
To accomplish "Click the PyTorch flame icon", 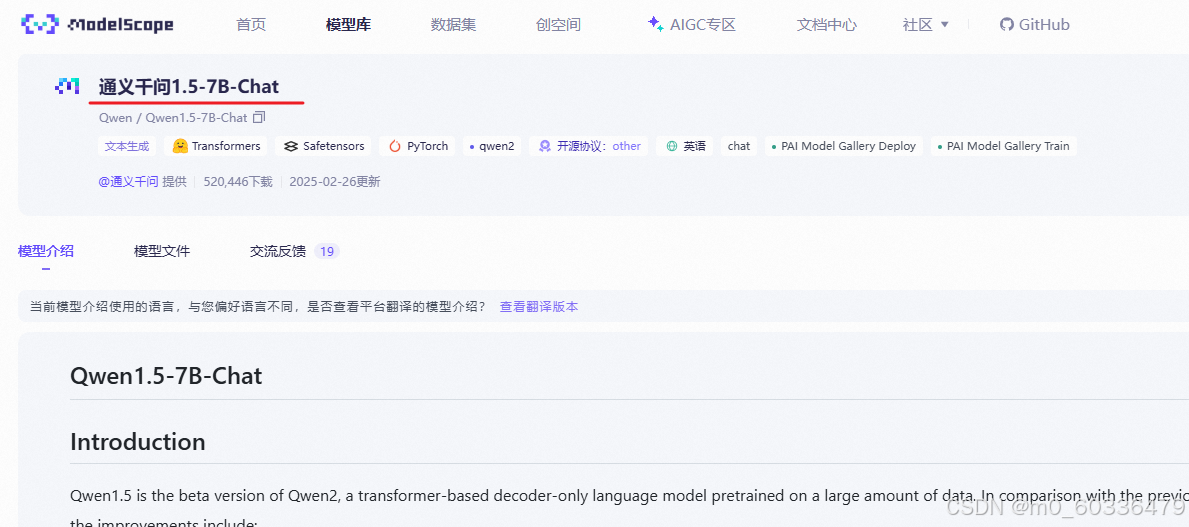I will pos(394,146).
